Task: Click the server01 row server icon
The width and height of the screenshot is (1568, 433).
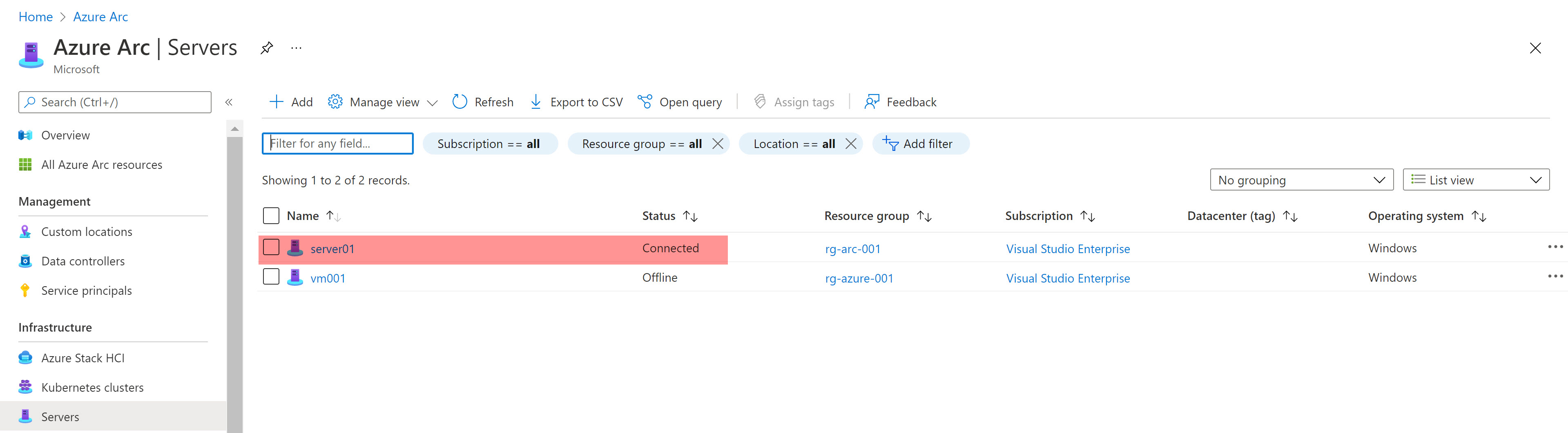Action: click(x=295, y=248)
